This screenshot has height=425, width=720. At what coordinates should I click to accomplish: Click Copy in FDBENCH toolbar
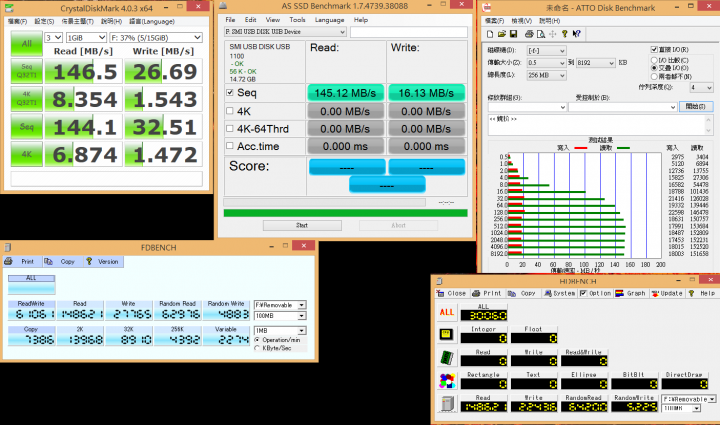coord(61,262)
